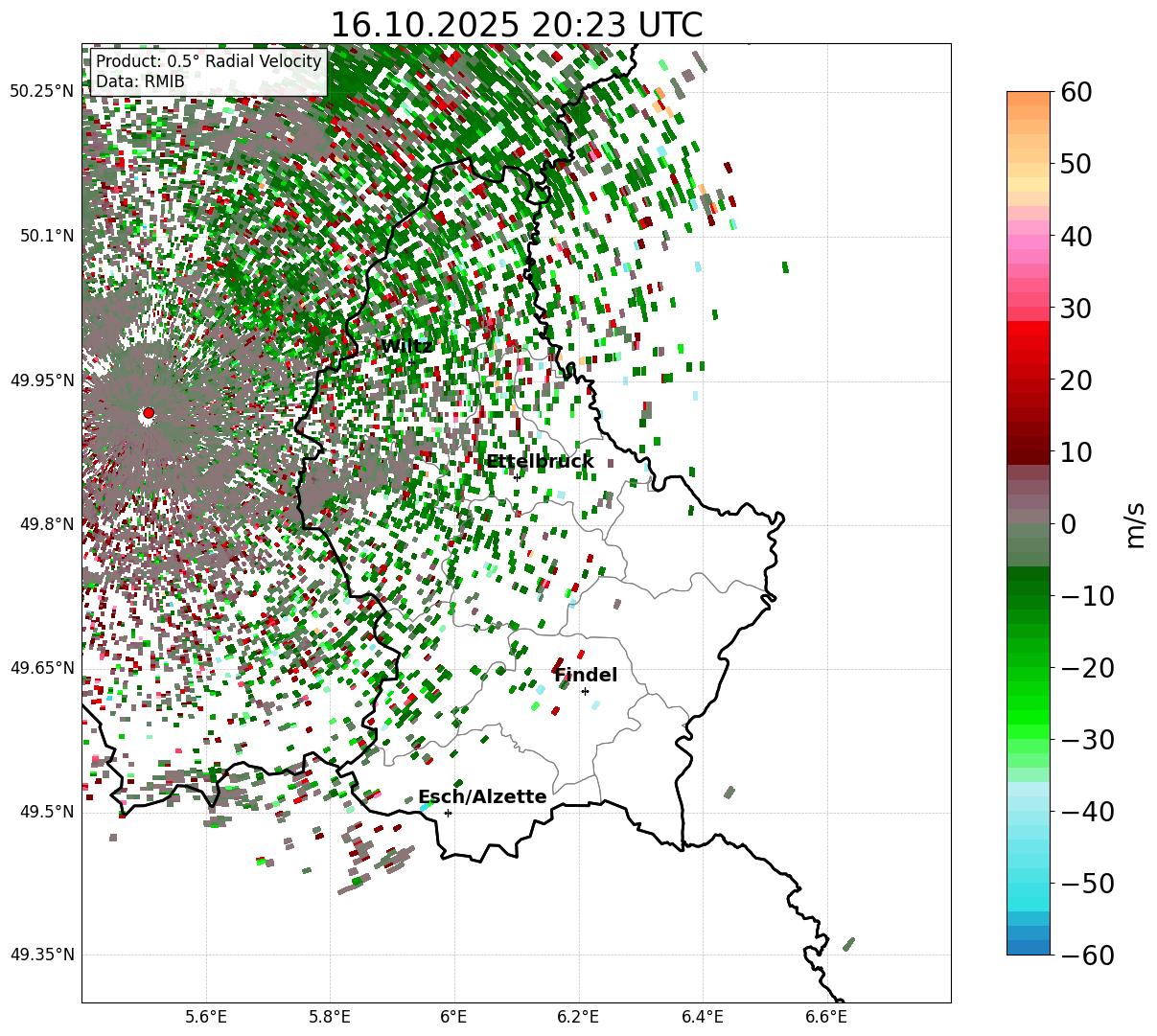Click the title 16.10.2025 20:23 UTC
This screenshot has height=1036, width=1157.
pyautogui.click(x=516, y=24)
